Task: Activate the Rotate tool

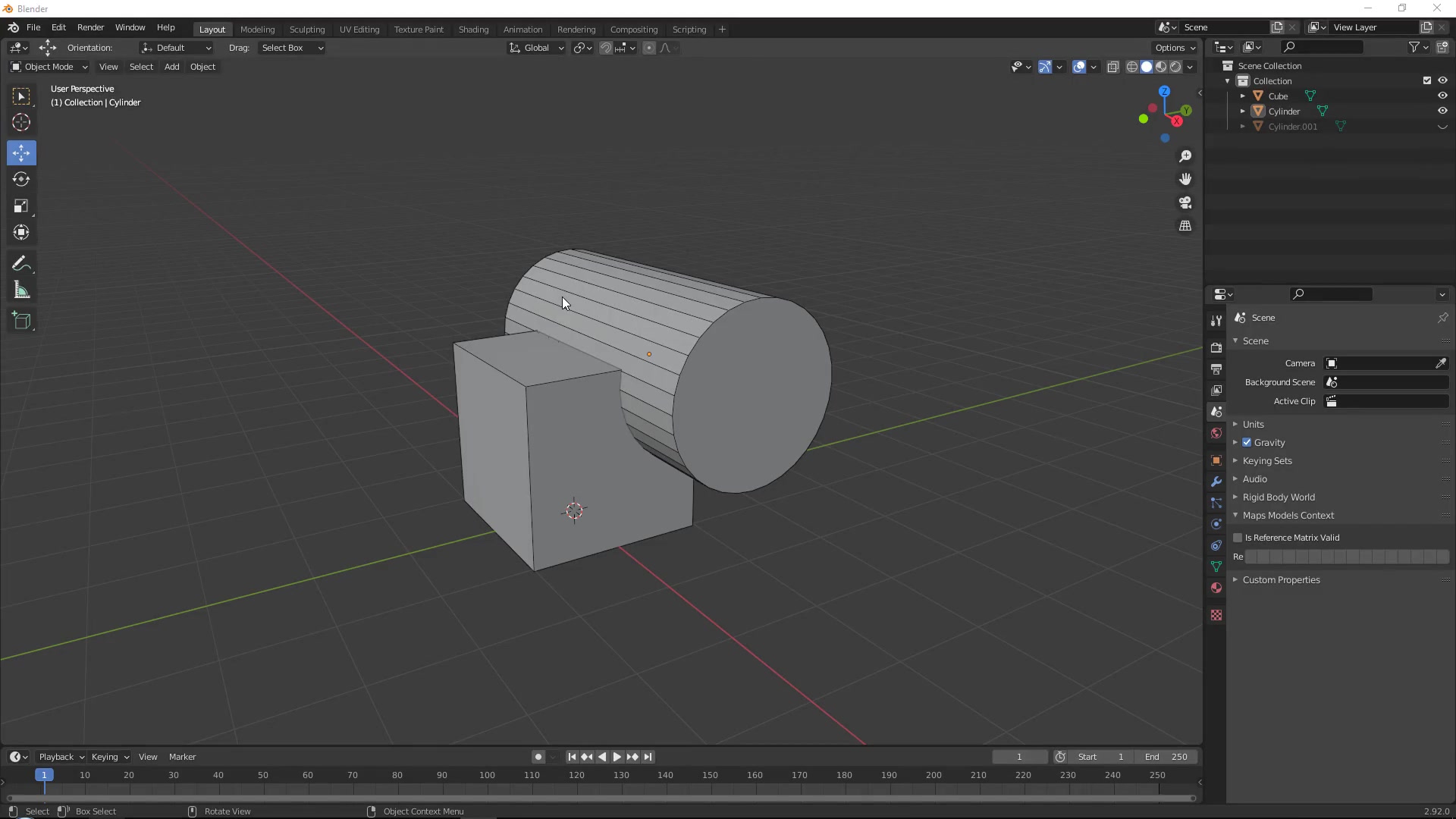Action: 21,180
